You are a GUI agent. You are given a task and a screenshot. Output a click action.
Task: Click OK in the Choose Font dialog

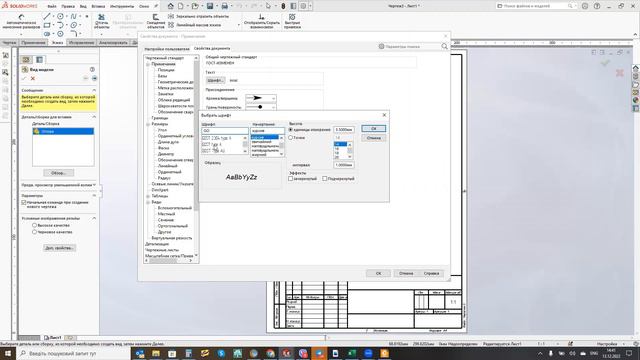(373, 129)
